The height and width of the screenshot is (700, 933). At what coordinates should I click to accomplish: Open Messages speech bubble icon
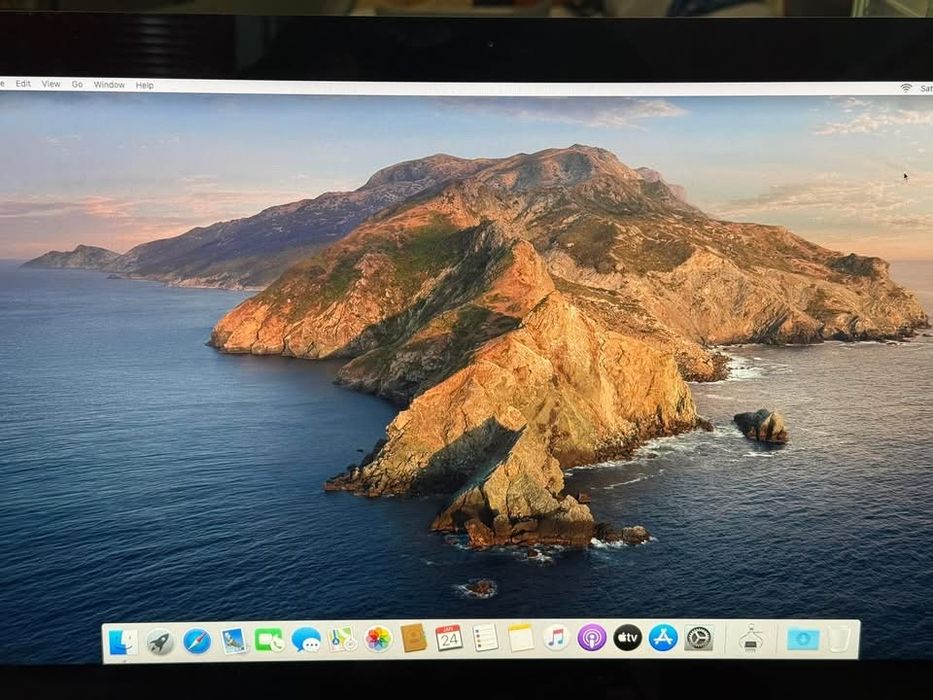click(x=306, y=640)
